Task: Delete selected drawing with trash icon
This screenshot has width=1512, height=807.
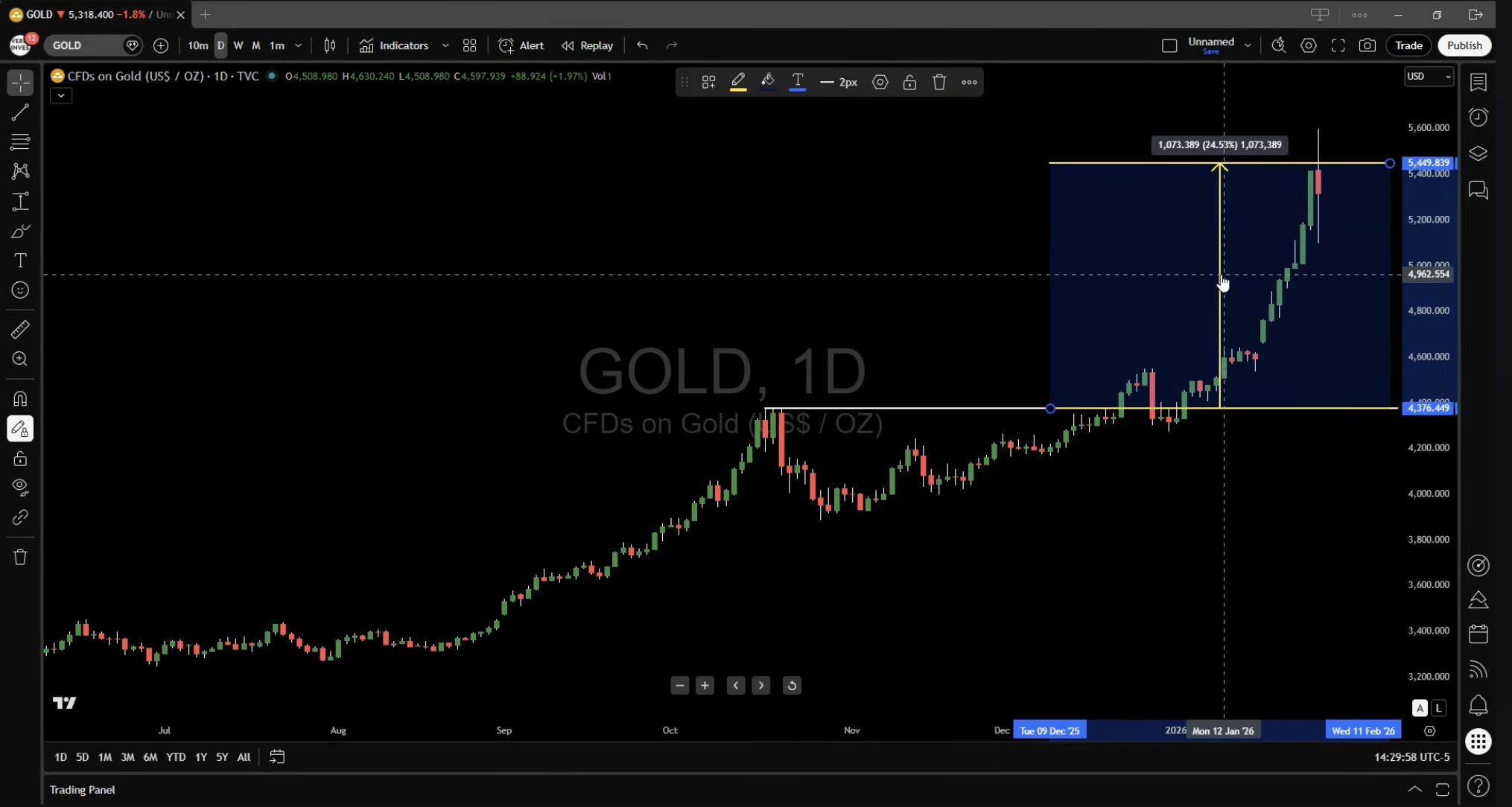Action: coord(939,83)
